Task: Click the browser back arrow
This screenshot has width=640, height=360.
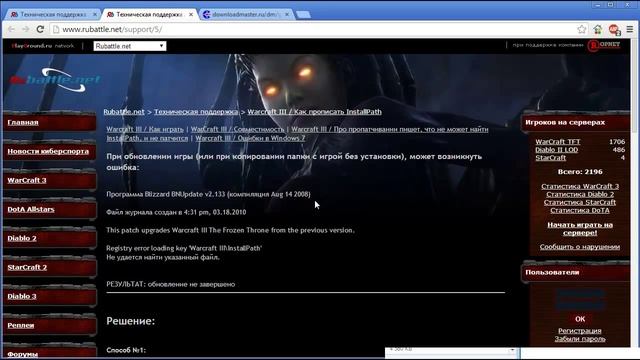Action: [x=11, y=29]
